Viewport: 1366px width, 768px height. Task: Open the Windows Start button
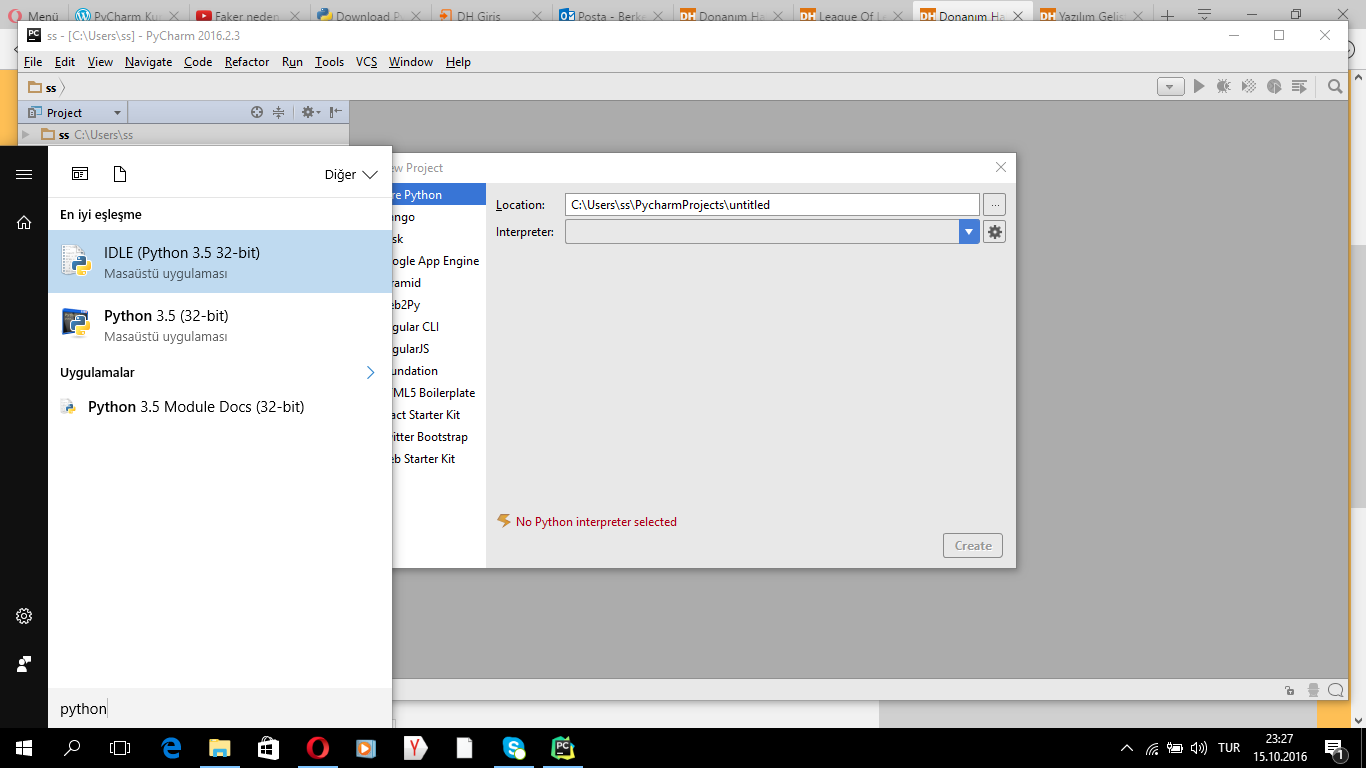tap(24, 747)
